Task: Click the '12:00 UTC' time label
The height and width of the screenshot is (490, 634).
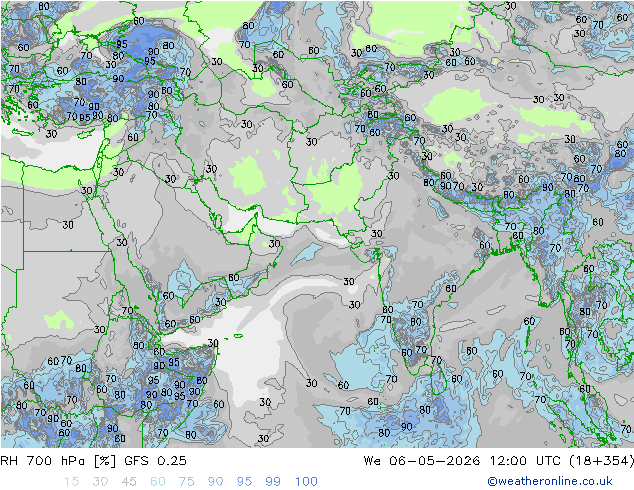Action: tap(525, 461)
